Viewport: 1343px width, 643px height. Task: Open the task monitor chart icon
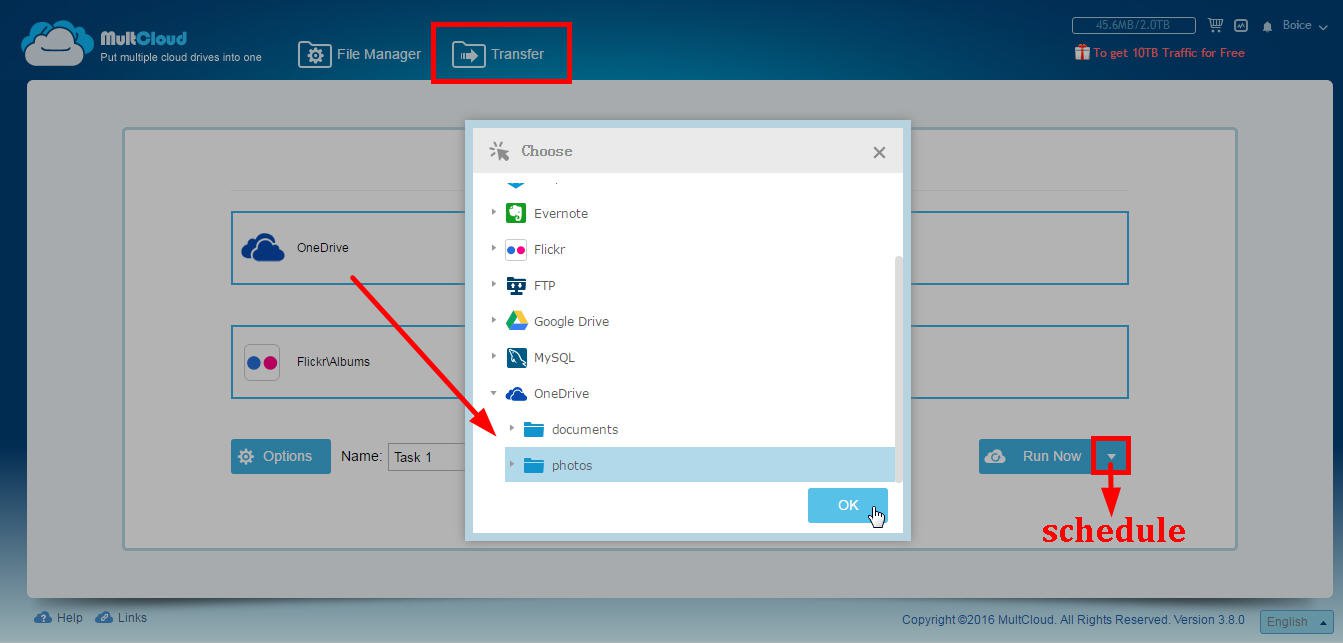tap(1242, 25)
